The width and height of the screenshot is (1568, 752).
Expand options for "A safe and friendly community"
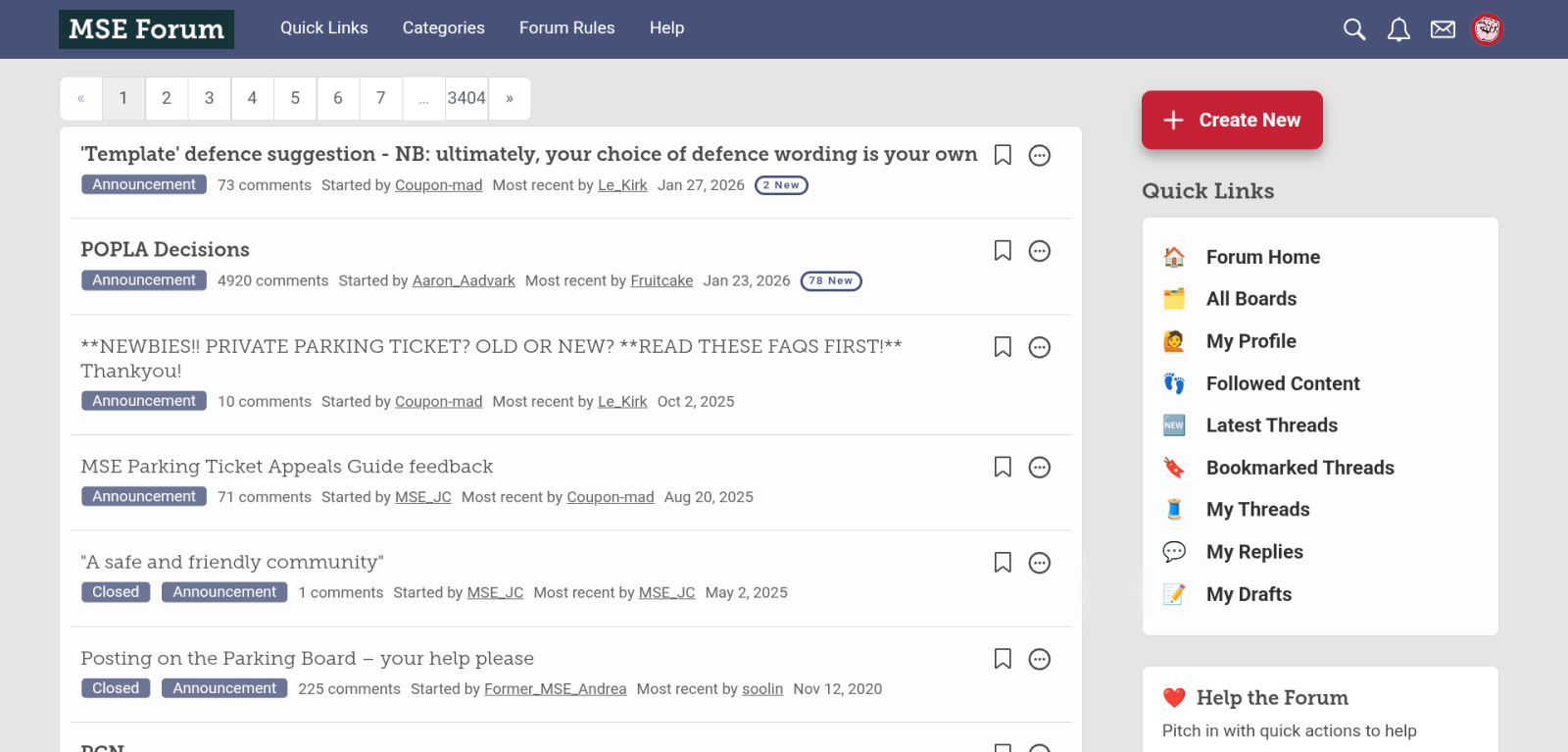pyautogui.click(x=1040, y=563)
